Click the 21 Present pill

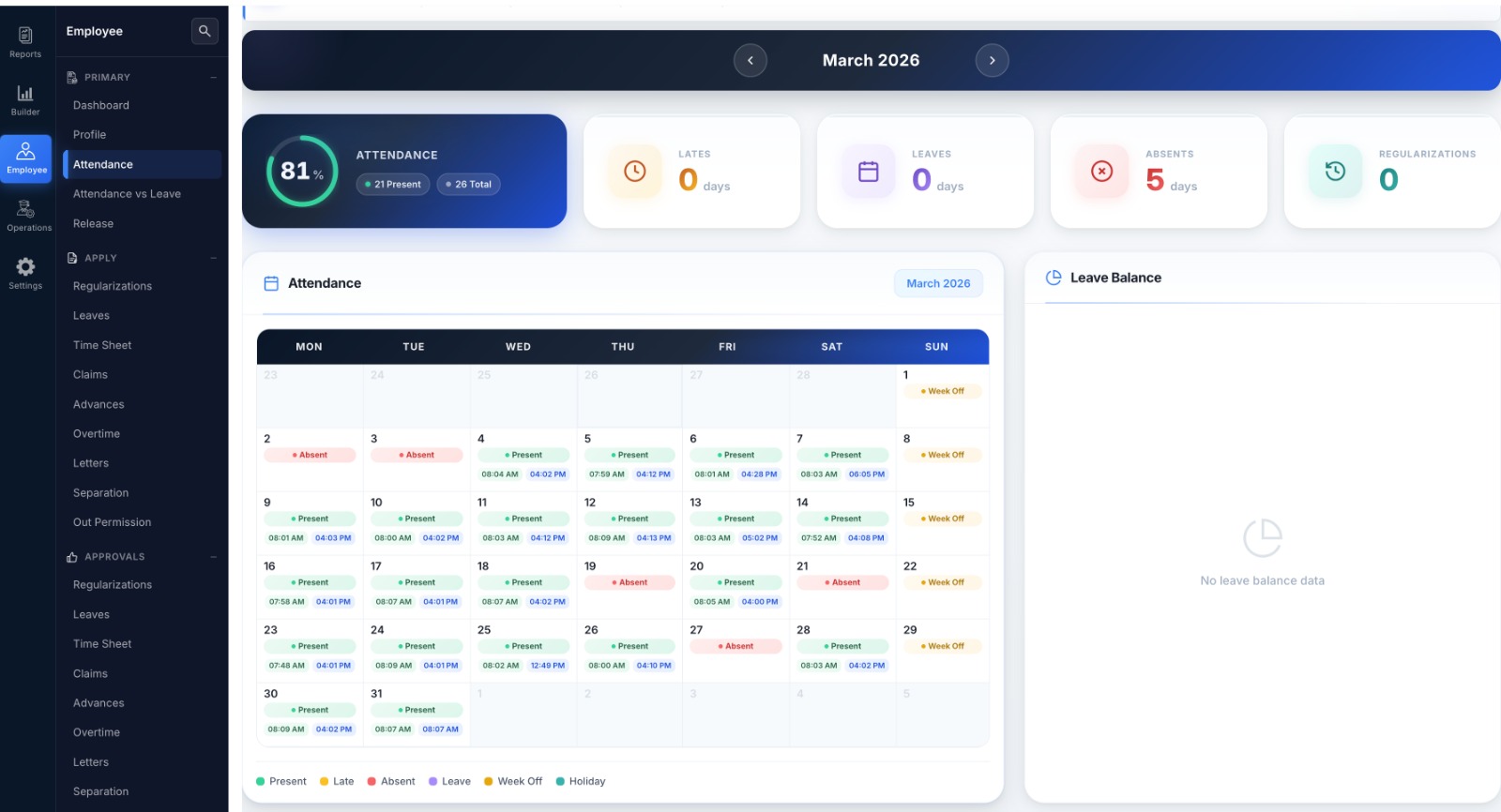point(393,184)
